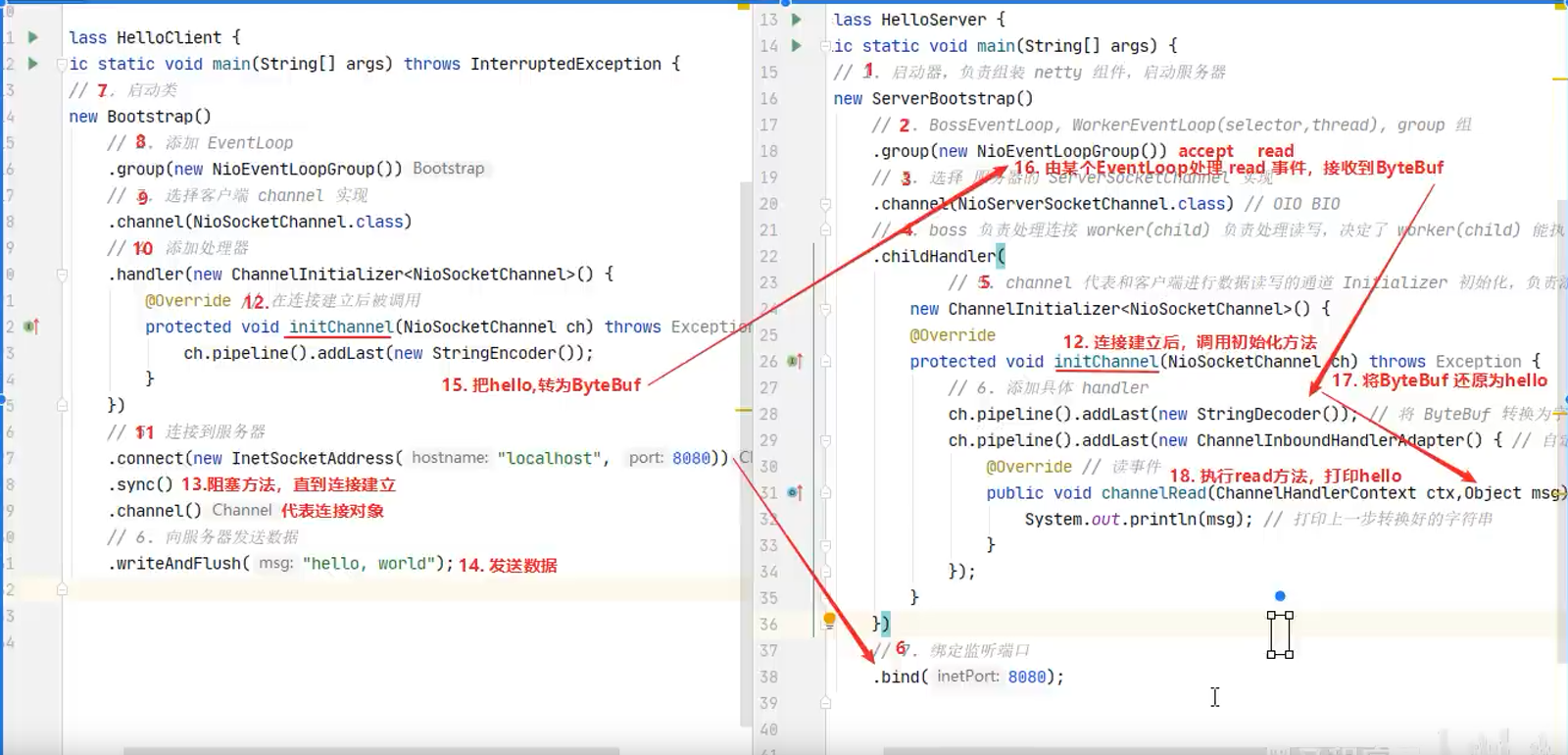
Task: Click '@Override' annotation on server line 25
Action: click(952, 335)
